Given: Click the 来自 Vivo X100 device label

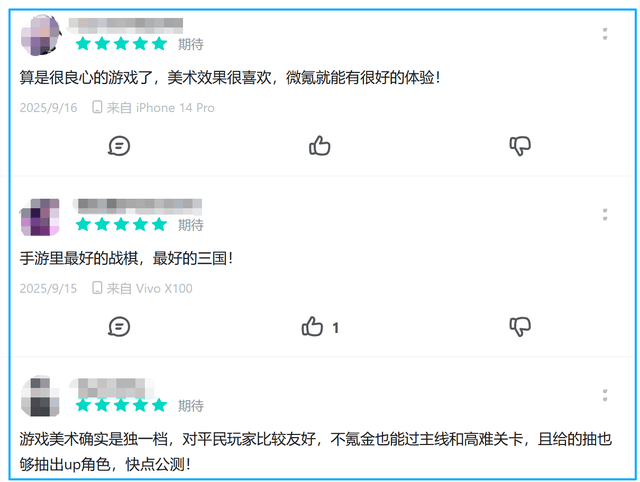Looking at the screenshot, I should click(x=142, y=289).
